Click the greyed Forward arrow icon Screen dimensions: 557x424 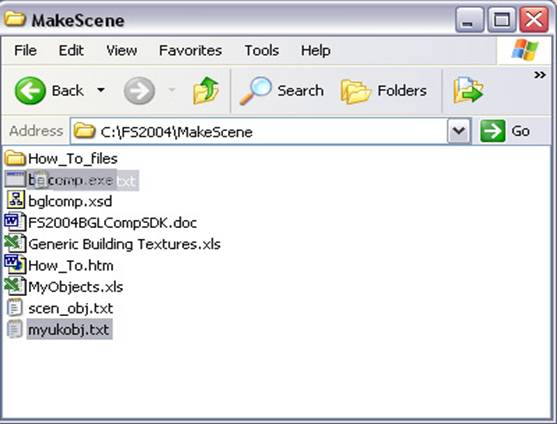139,91
